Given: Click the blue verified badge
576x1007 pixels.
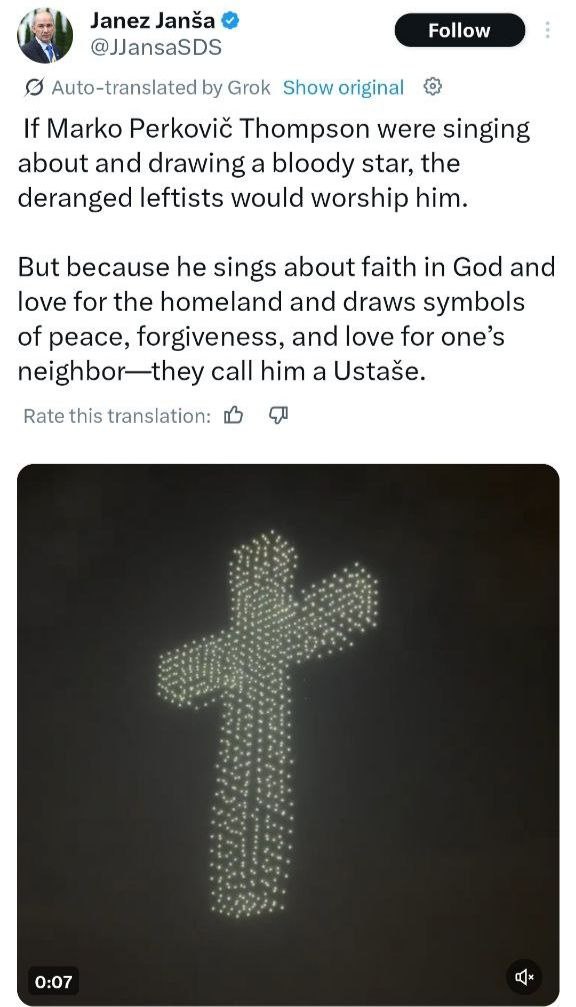Looking at the screenshot, I should (x=231, y=21).
